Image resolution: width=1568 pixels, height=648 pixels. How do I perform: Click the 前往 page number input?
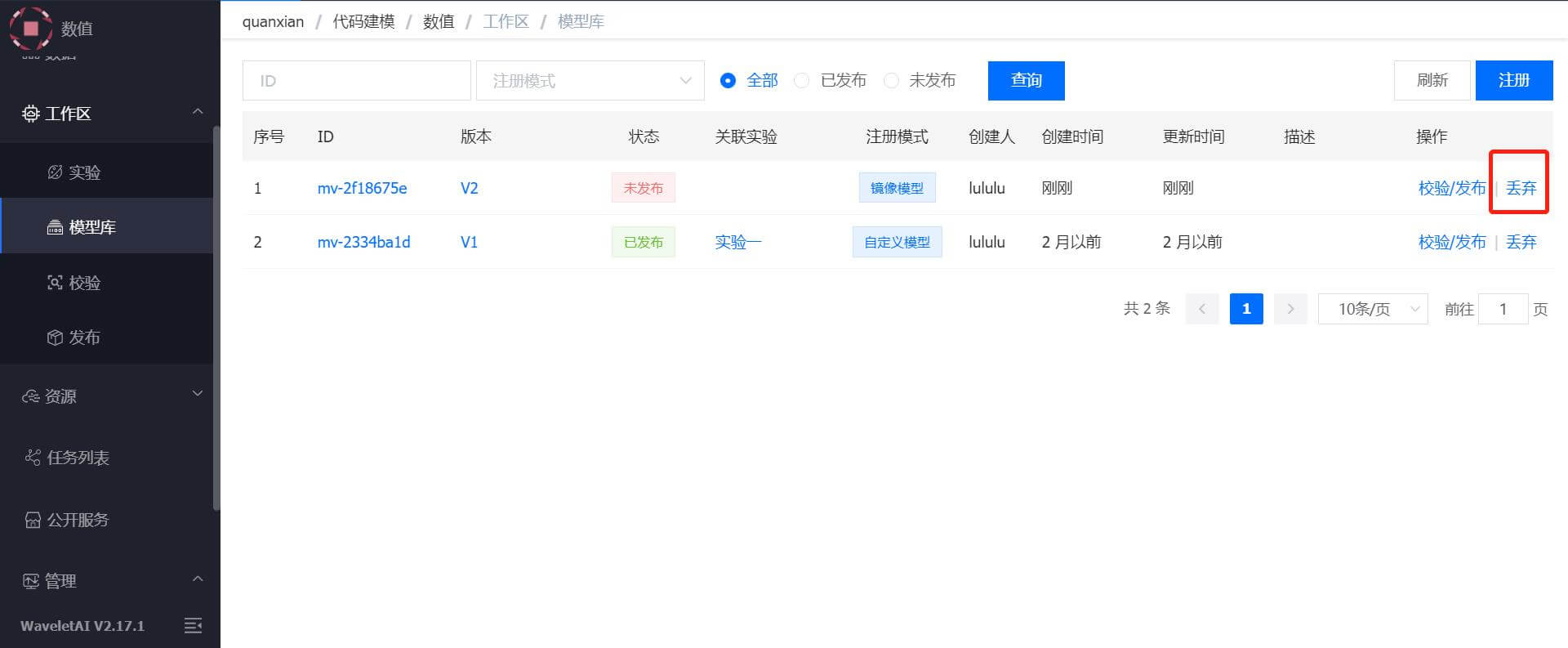1503,309
